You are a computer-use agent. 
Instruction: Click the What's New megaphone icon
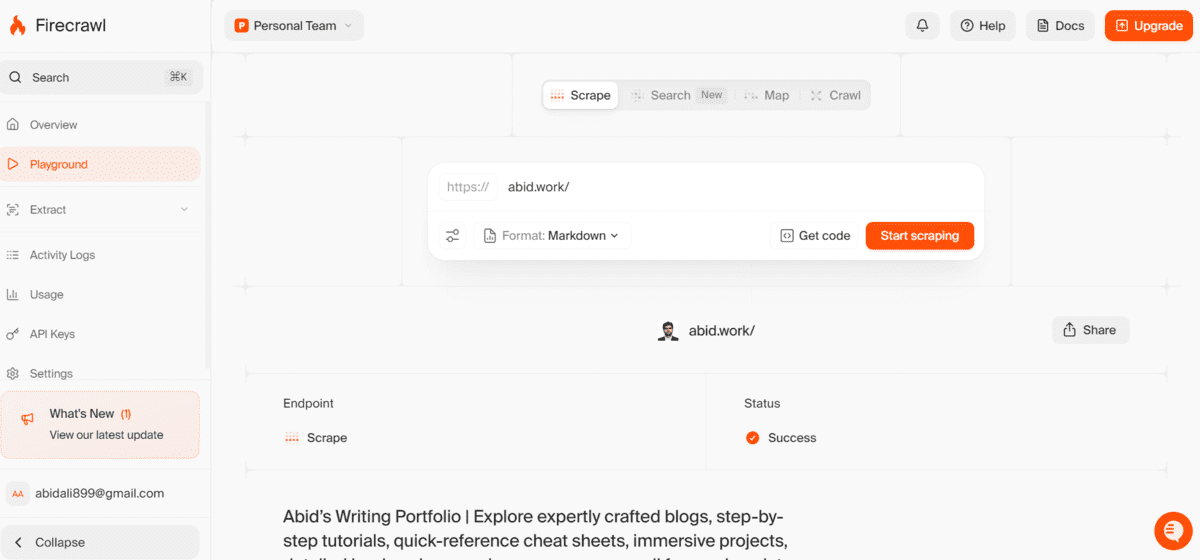point(28,420)
